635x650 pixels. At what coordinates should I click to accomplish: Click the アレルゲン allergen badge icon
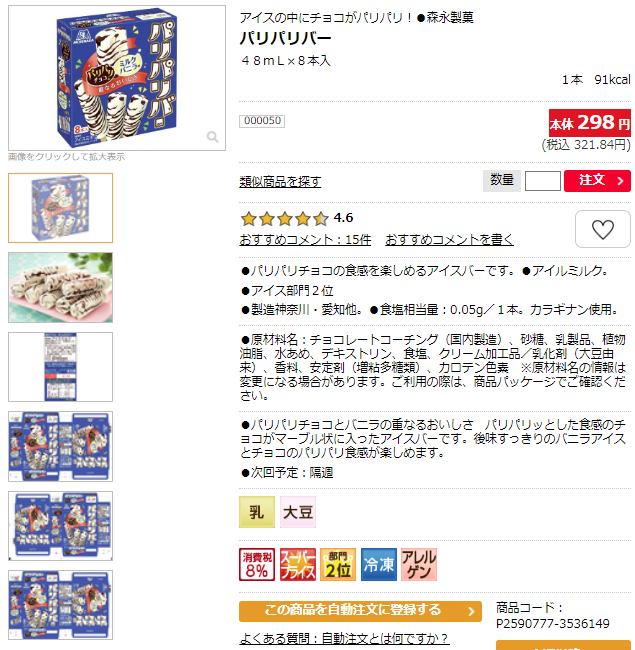click(419, 564)
